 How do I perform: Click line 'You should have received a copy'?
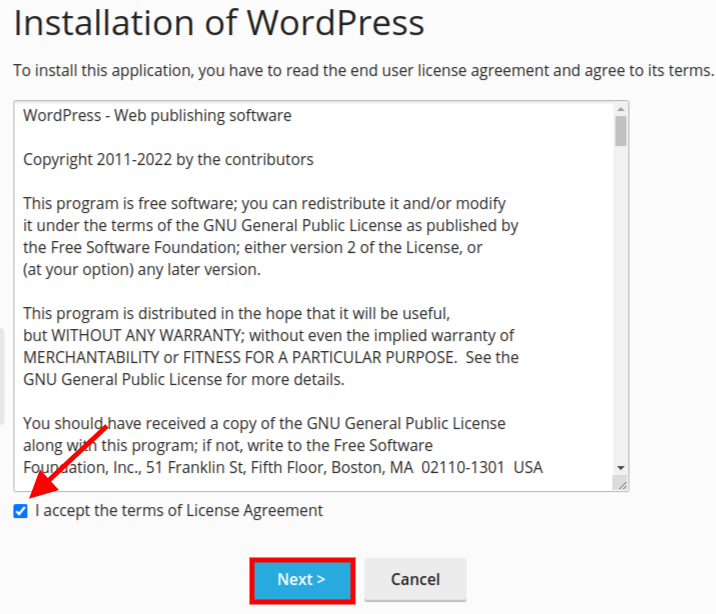click(x=264, y=424)
